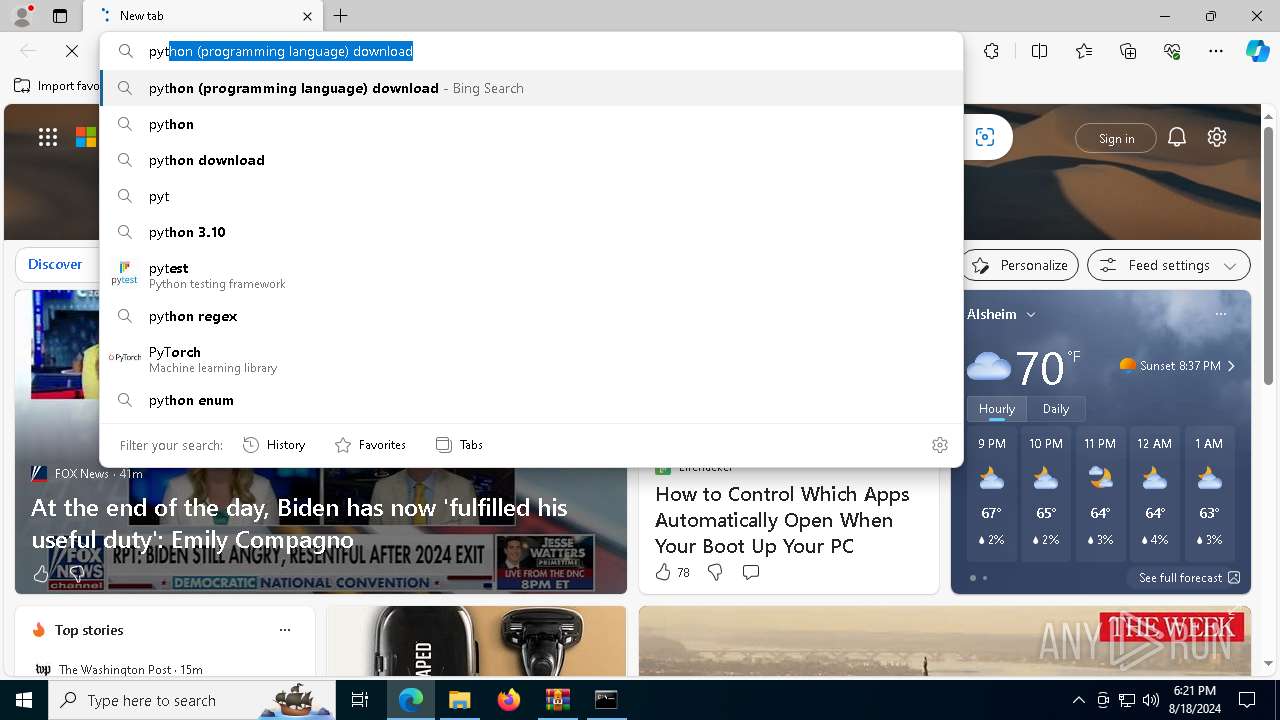Screen dimensions: 1280x720
Task: Open Sunset 8:37 PM details arrow
Action: (1231, 366)
